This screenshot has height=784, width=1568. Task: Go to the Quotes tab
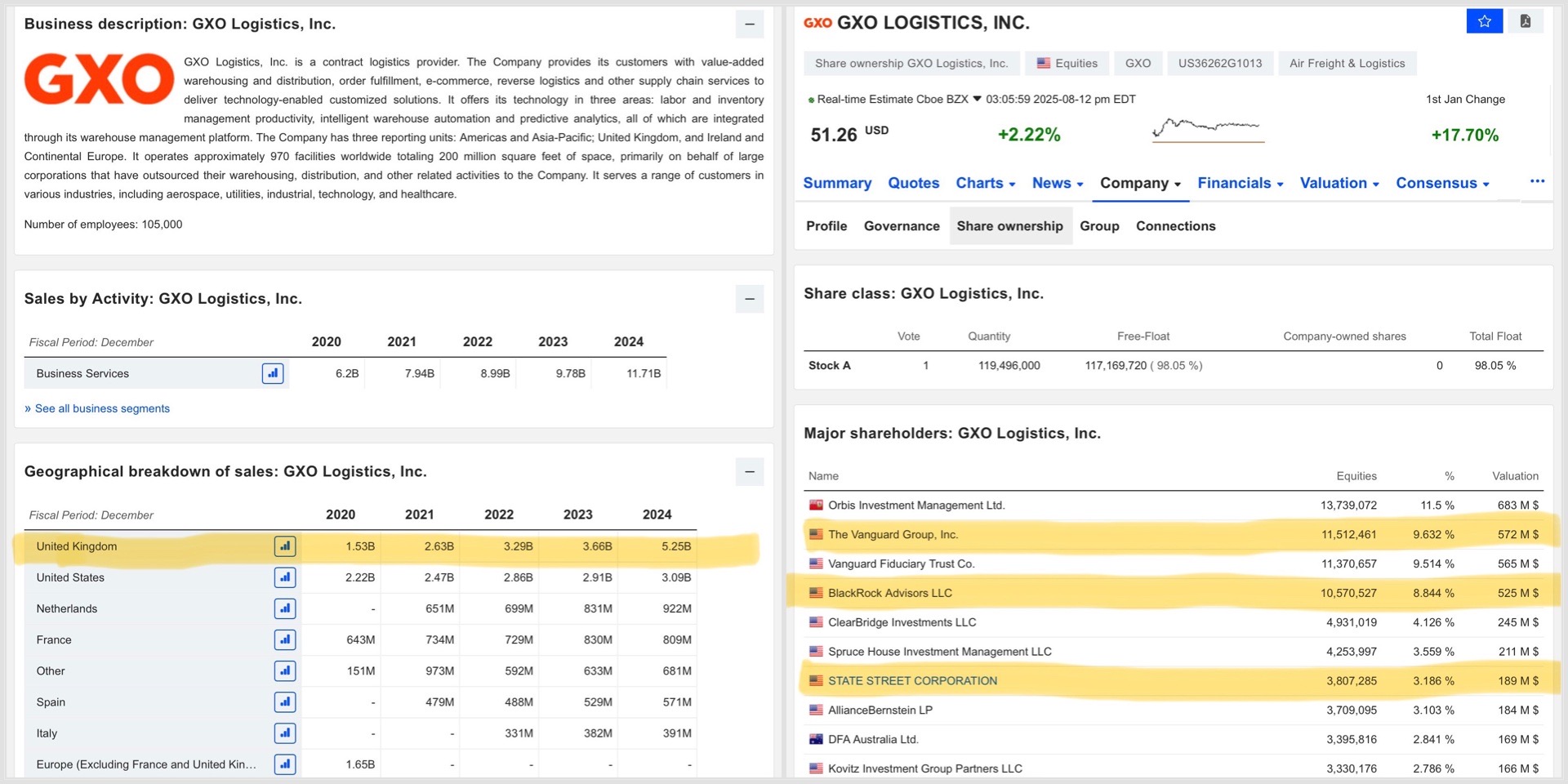click(x=914, y=183)
